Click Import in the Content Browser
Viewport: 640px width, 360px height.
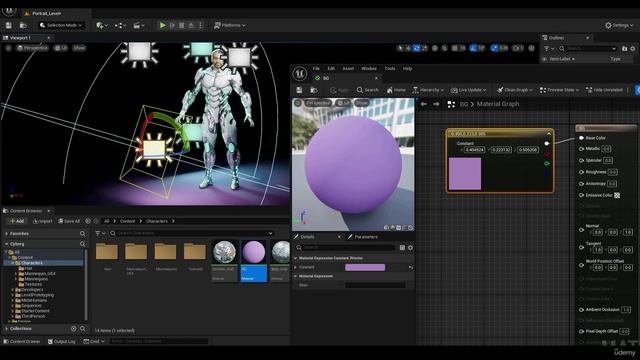[x=42, y=221]
